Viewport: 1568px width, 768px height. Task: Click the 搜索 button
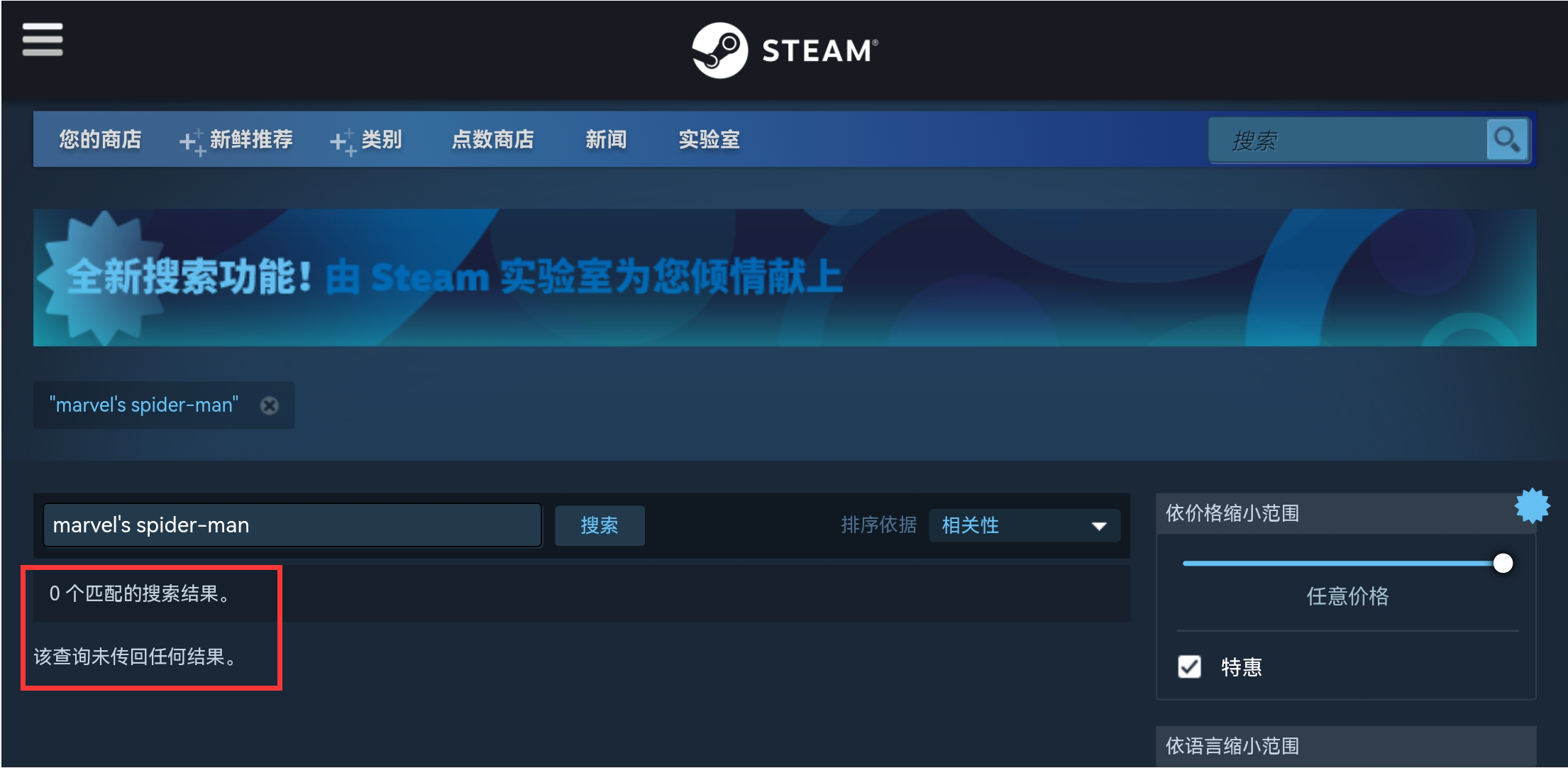coord(600,525)
